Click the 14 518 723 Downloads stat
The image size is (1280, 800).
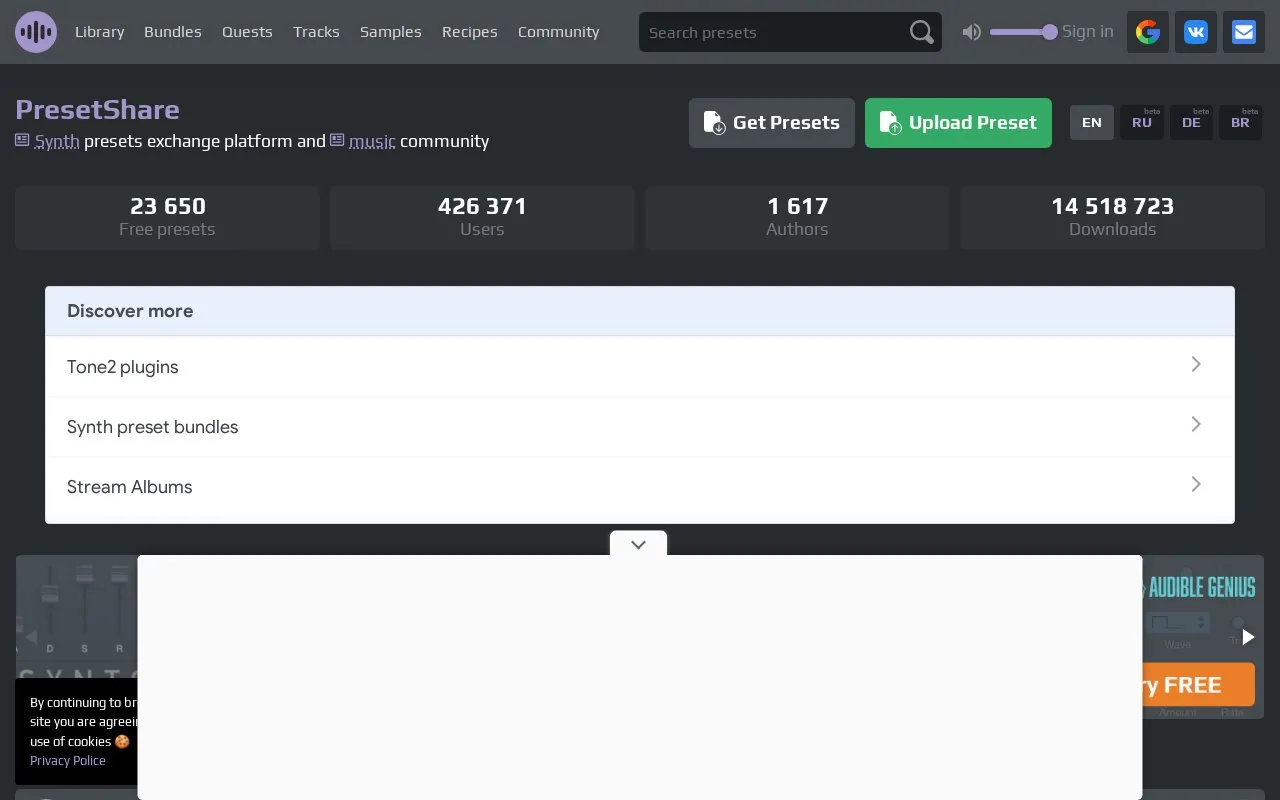[1112, 217]
